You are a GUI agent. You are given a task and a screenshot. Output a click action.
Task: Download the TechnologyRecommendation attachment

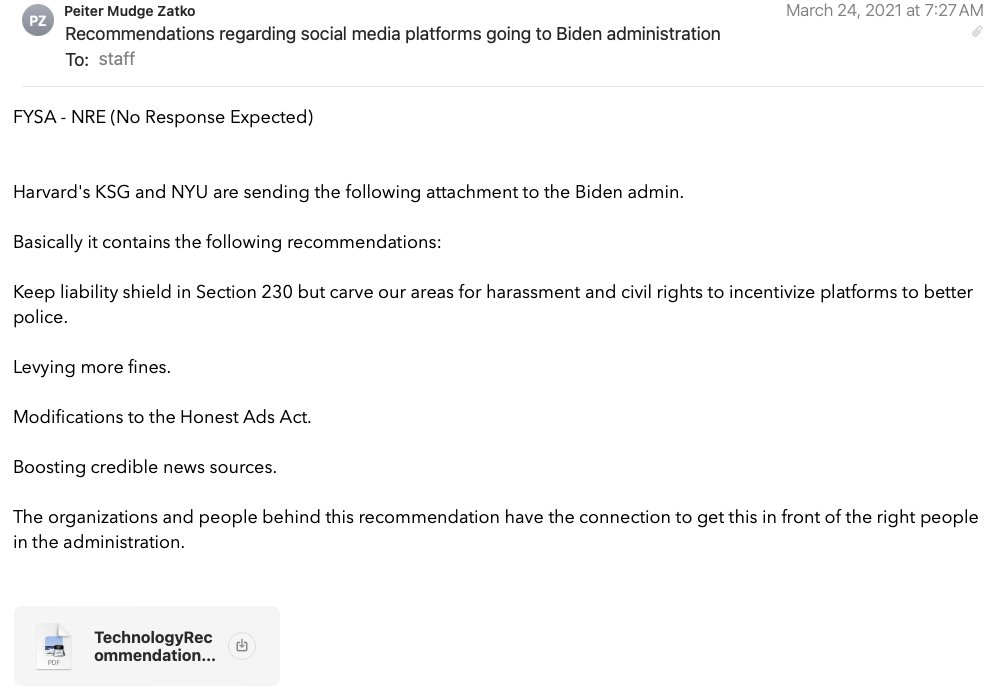(241, 646)
